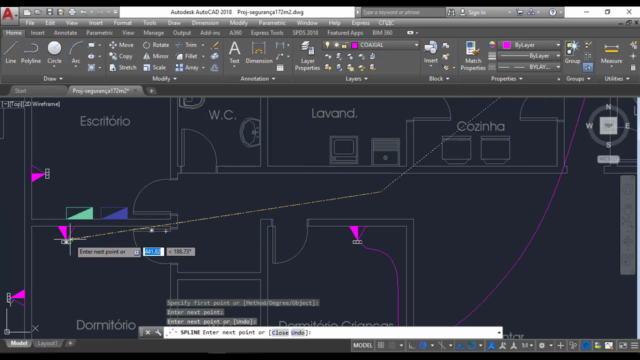640x360 pixels.
Task: Click the magenta COAXIAL layer color swatch
Action: pyautogui.click(x=355, y=45)
